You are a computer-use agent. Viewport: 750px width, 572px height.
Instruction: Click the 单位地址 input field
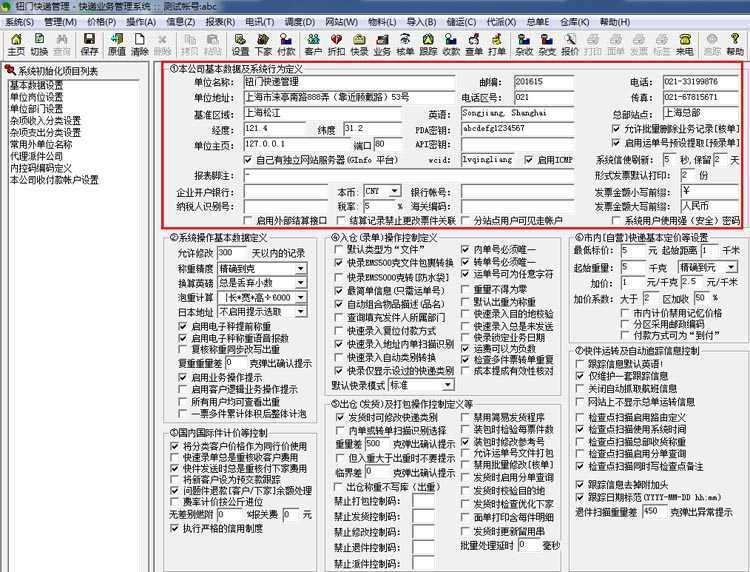(349, 98)
